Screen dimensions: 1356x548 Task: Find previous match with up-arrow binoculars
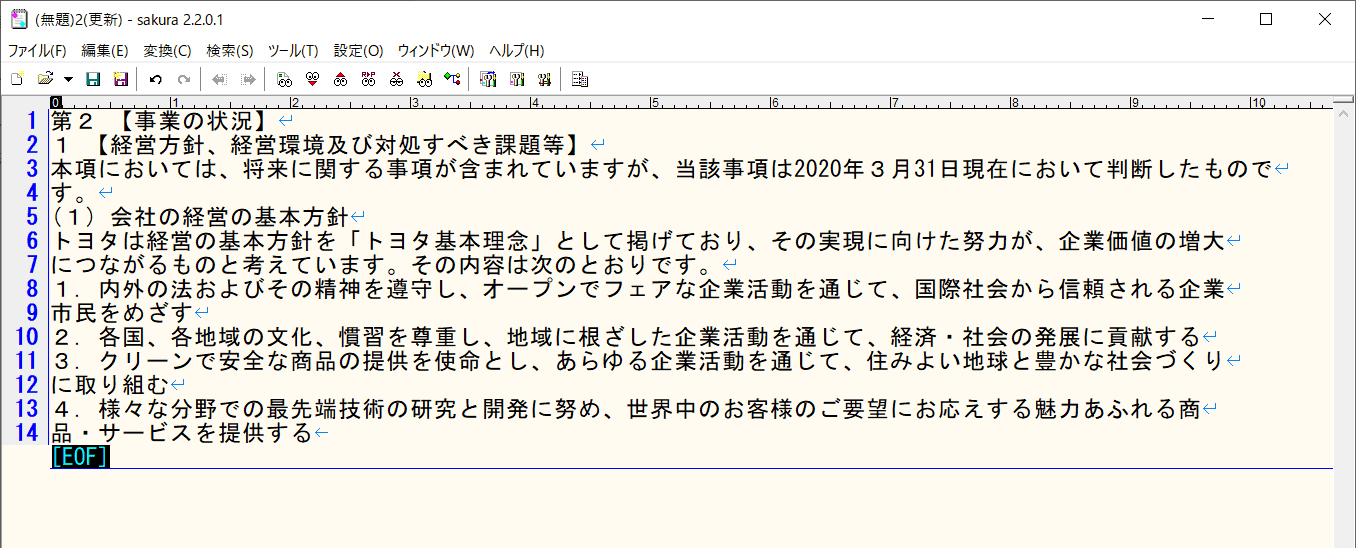[340, 79]
